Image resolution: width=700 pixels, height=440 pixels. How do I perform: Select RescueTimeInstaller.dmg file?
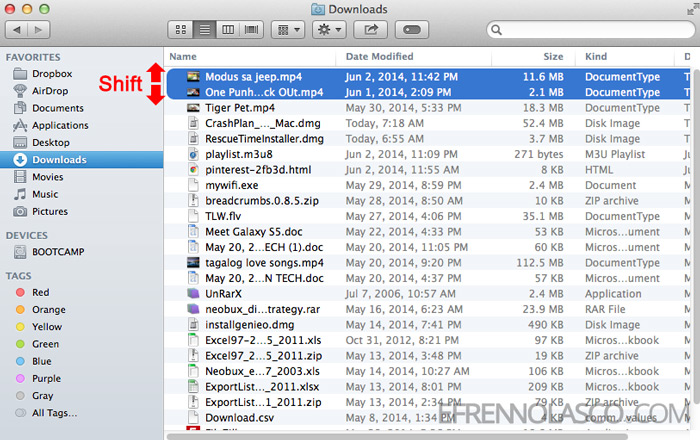tap(264, 139)
